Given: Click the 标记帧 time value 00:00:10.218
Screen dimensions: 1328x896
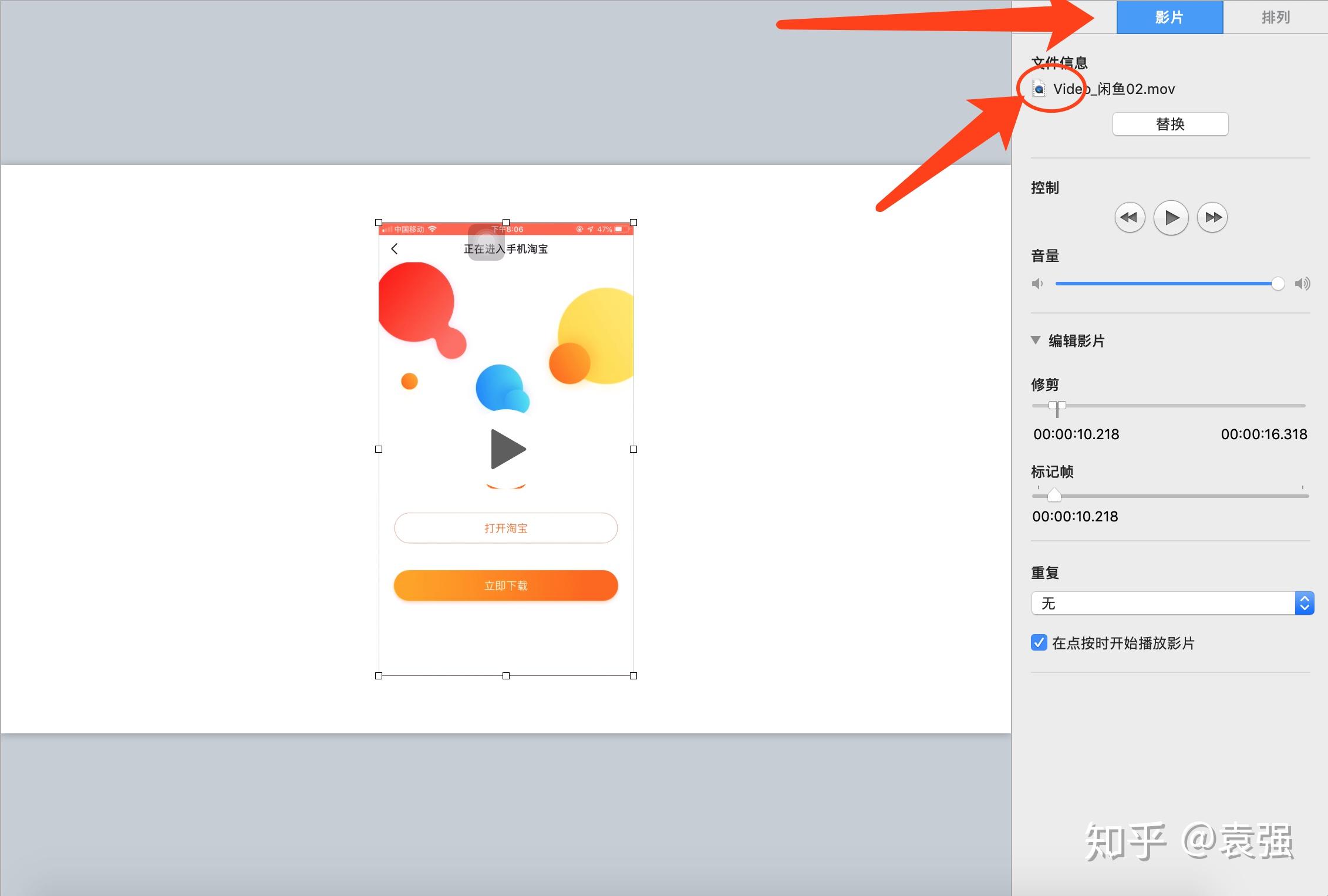Looking at the screenshot, I should (x=1075, y=517).
